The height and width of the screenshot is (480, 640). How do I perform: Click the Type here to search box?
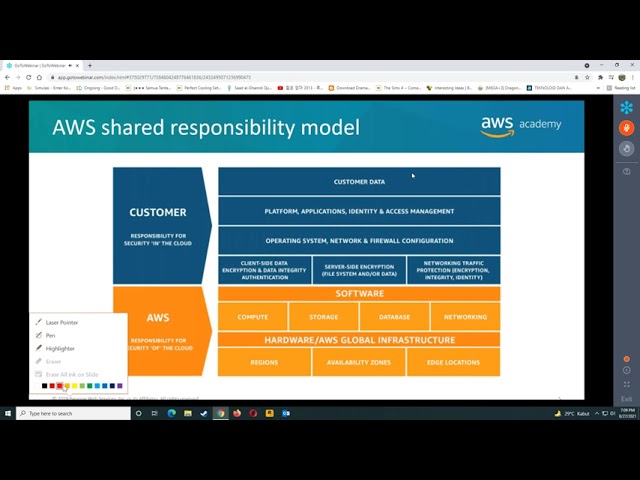pyautogui.click(x=73, y=413)
